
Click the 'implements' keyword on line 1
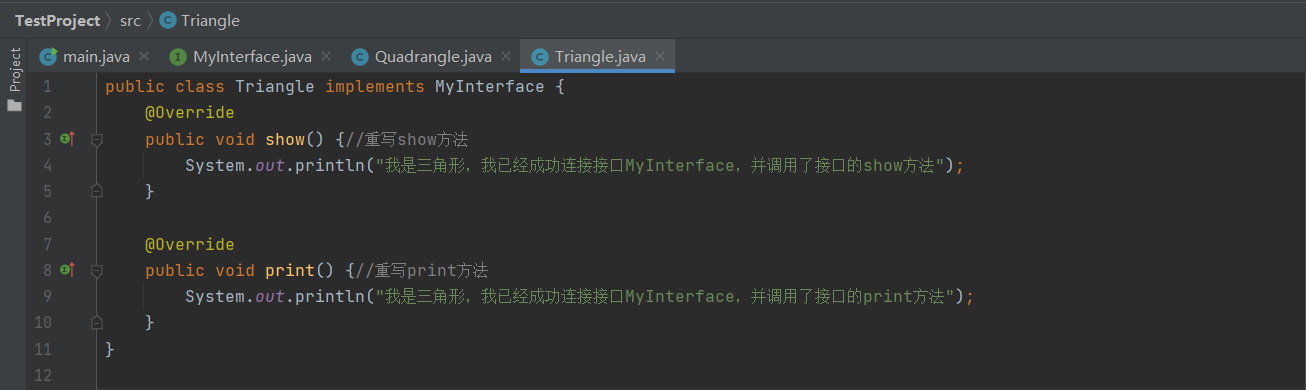click(x=375, y=87)
